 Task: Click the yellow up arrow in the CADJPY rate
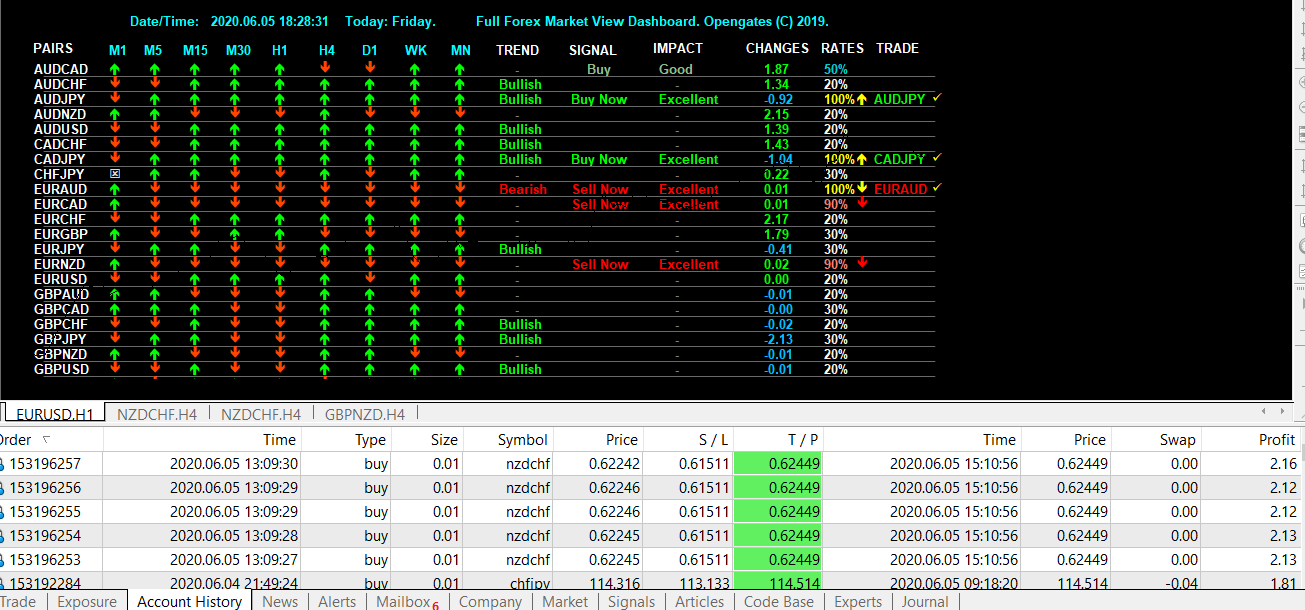pyautogui.click(x=861, y=159)
